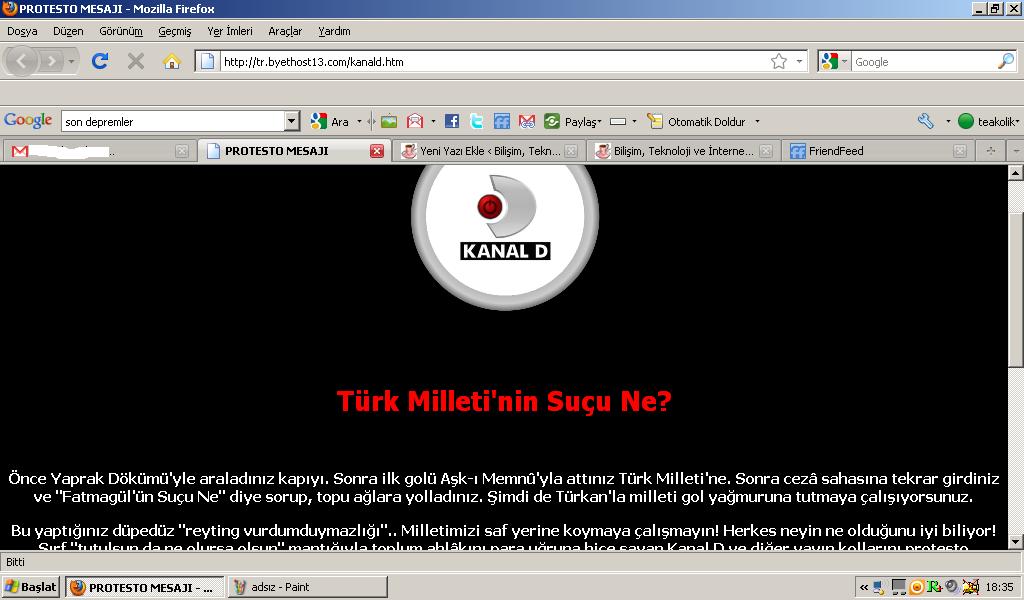Open the Görünüm menu

(x=121, y=31)
